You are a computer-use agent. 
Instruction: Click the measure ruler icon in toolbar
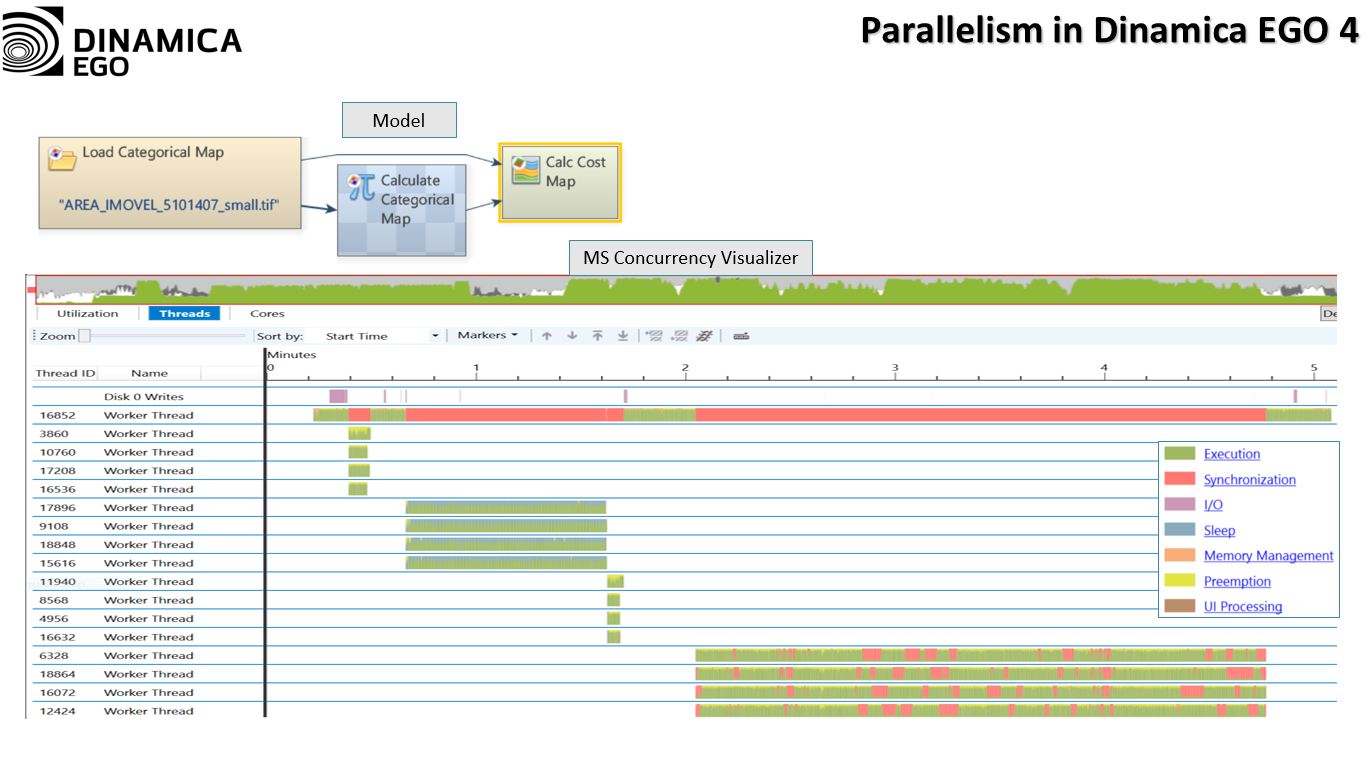pos(741,336)
